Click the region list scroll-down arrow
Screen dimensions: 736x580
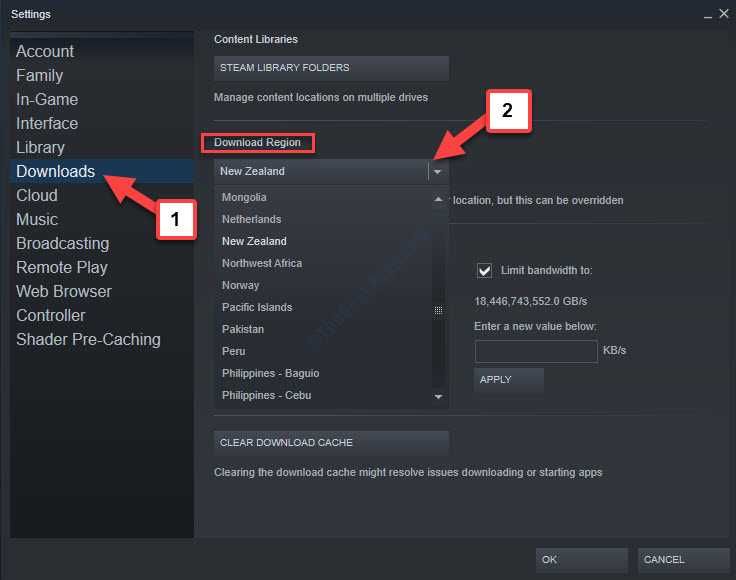click(438, 397)
